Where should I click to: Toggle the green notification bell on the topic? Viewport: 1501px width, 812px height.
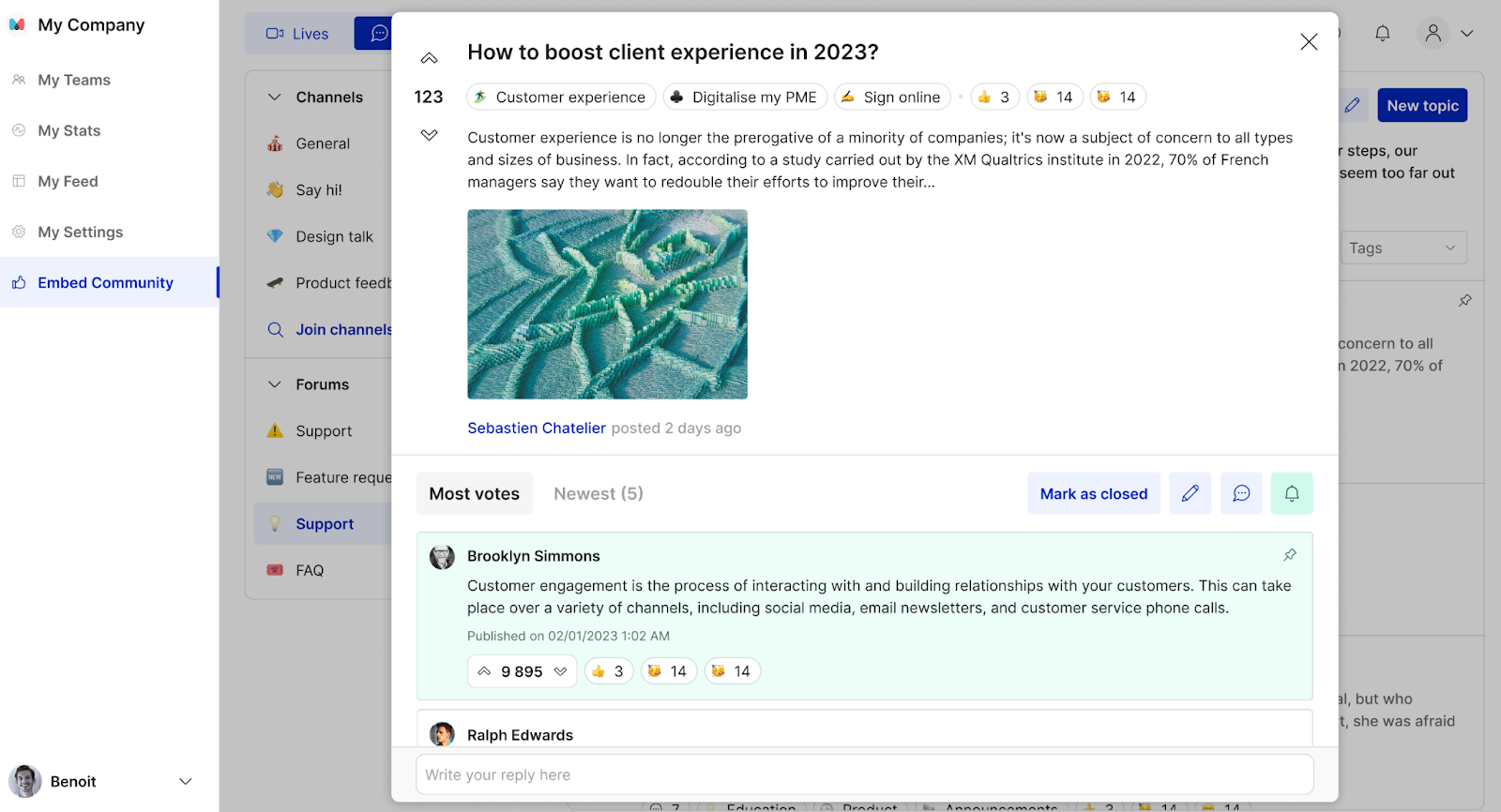tap(1292, 493)
